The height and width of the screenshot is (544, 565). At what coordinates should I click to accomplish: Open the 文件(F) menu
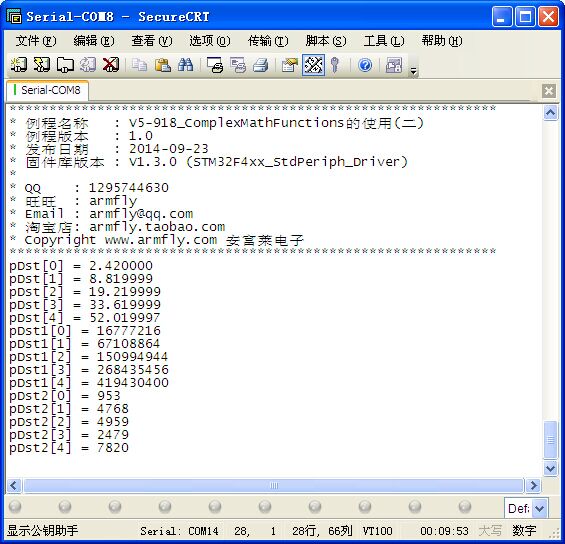click(x=36, y=41)
